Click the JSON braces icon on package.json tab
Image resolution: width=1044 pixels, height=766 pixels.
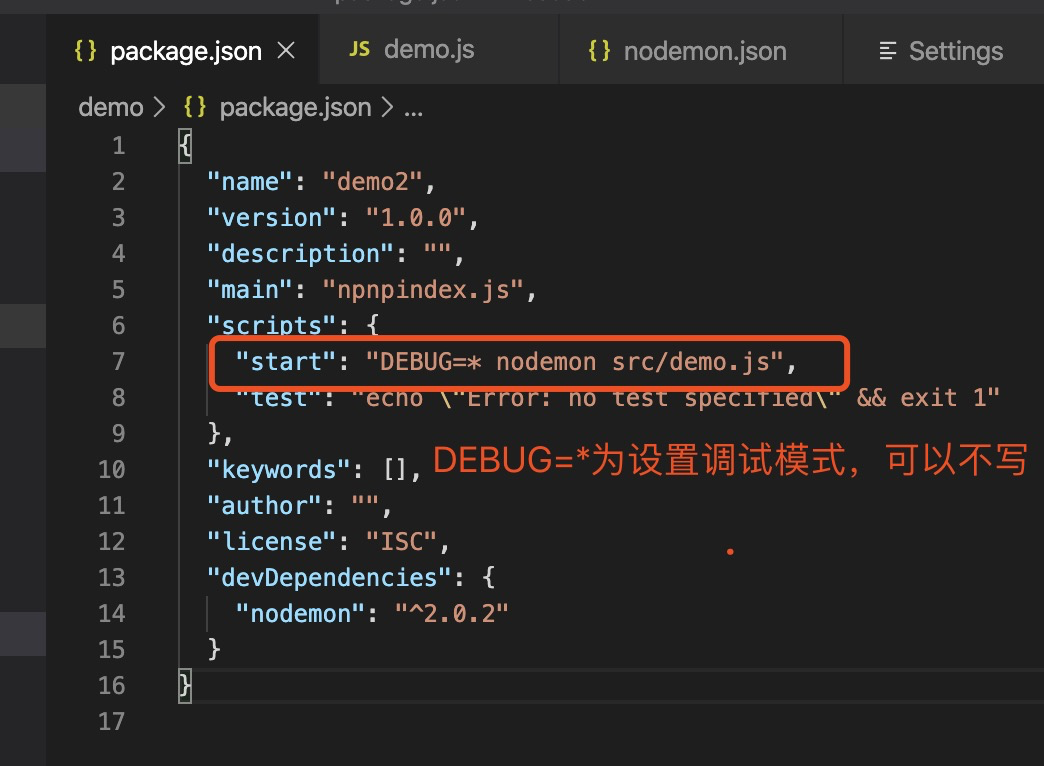click(x=85, y=51)
